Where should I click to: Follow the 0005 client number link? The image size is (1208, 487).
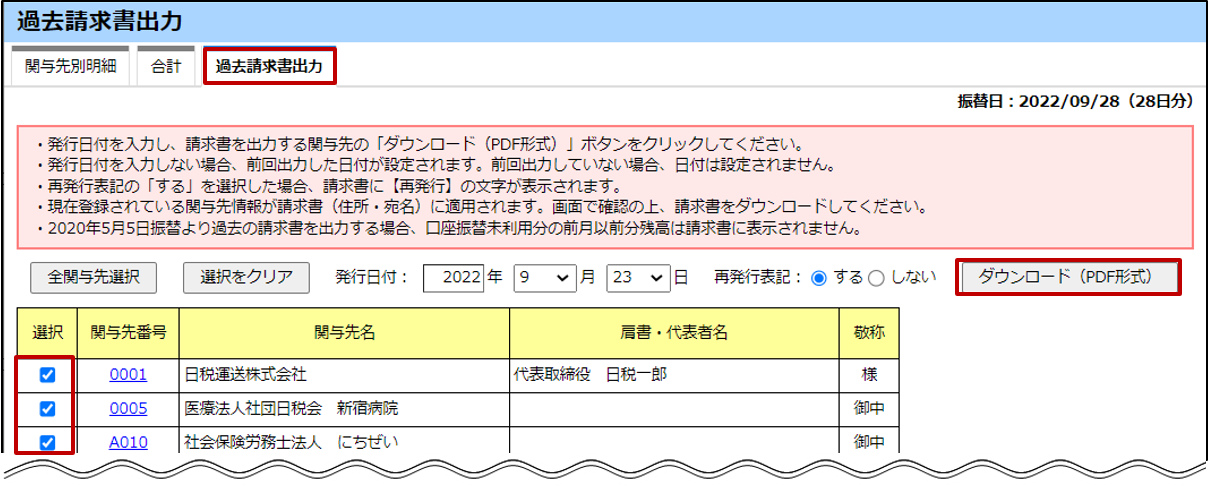tap(128, 409)
